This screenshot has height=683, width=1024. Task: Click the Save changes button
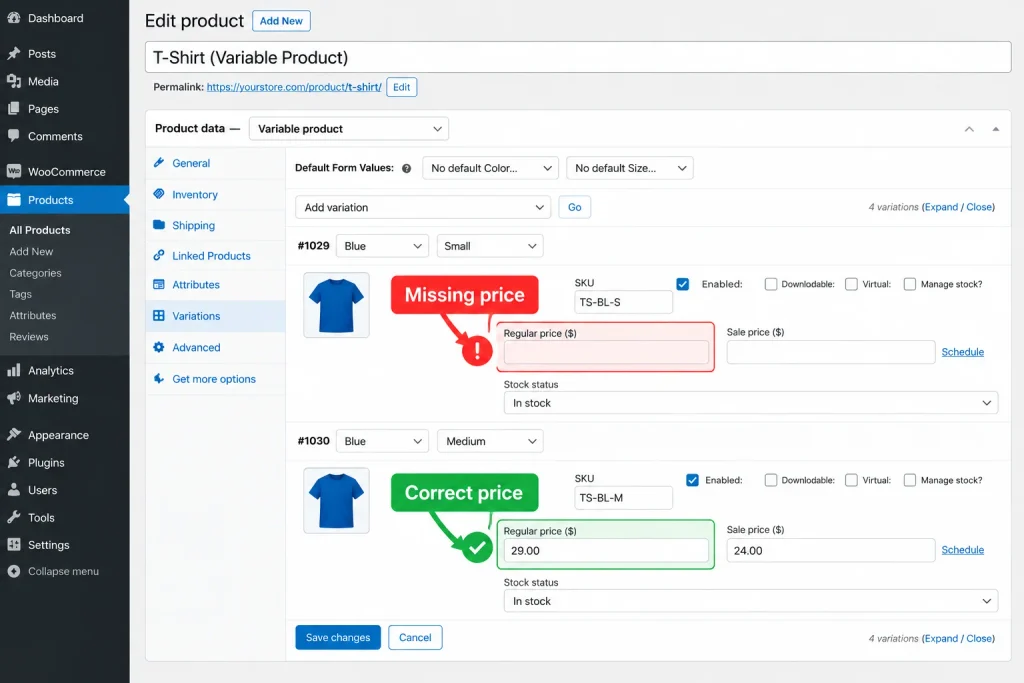pyautogui.click(x=338, y=637)
